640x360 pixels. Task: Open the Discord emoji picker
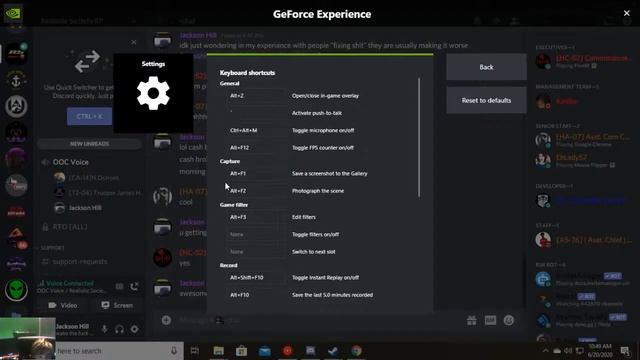pos(509,320)
